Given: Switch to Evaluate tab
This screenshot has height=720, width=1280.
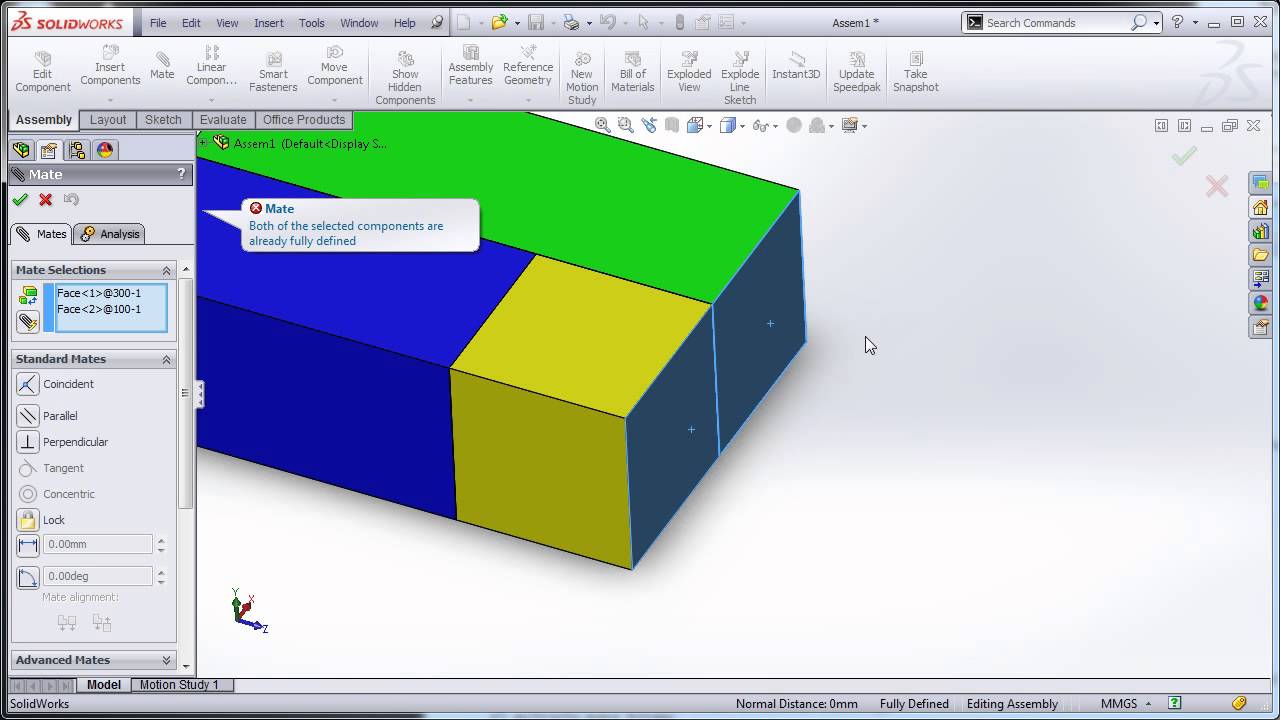Looking at the screenshot, I should (223, 119).
